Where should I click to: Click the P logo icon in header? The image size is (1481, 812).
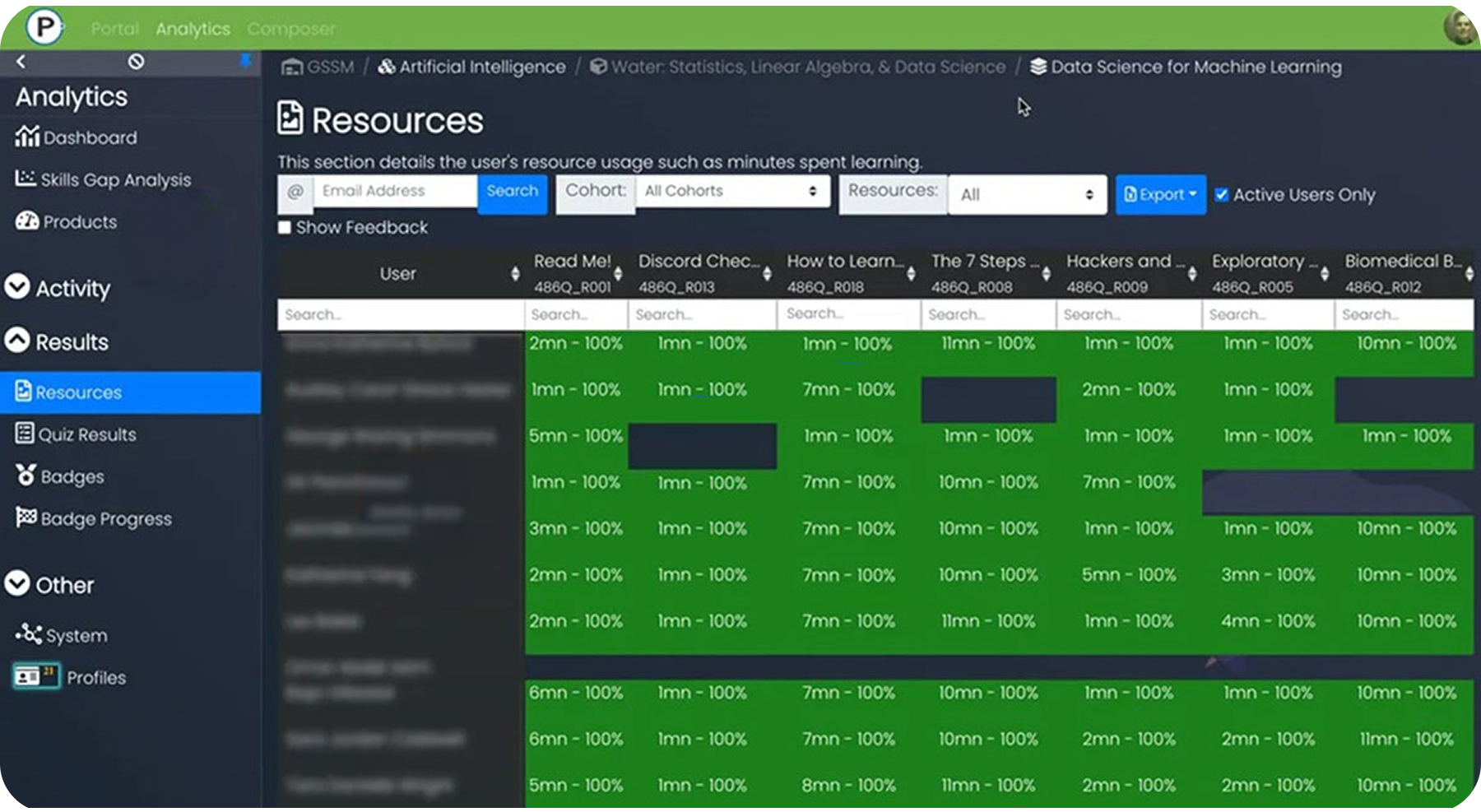point(44,28)
